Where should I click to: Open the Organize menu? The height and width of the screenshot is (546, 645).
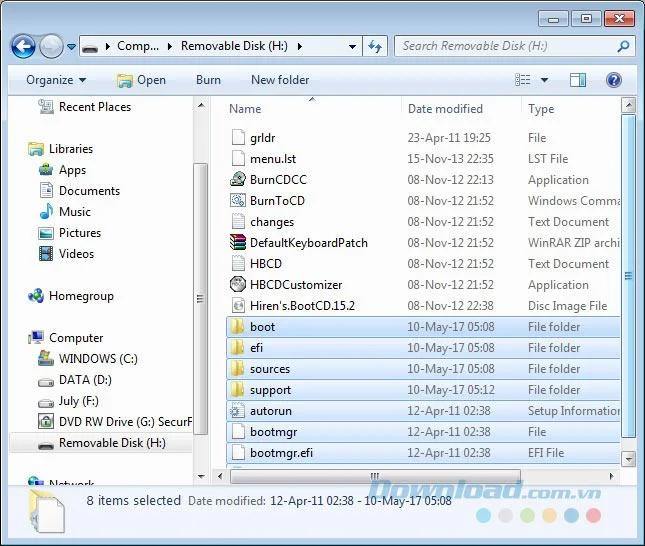pyautogui.click(x=56, y=80)
